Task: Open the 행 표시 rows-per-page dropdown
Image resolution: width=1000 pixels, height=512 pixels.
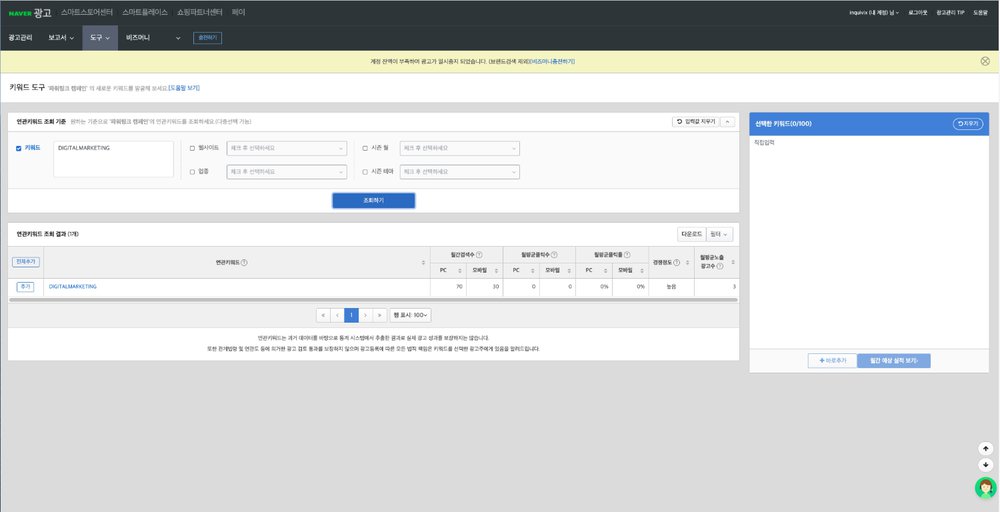Action: 411,315
